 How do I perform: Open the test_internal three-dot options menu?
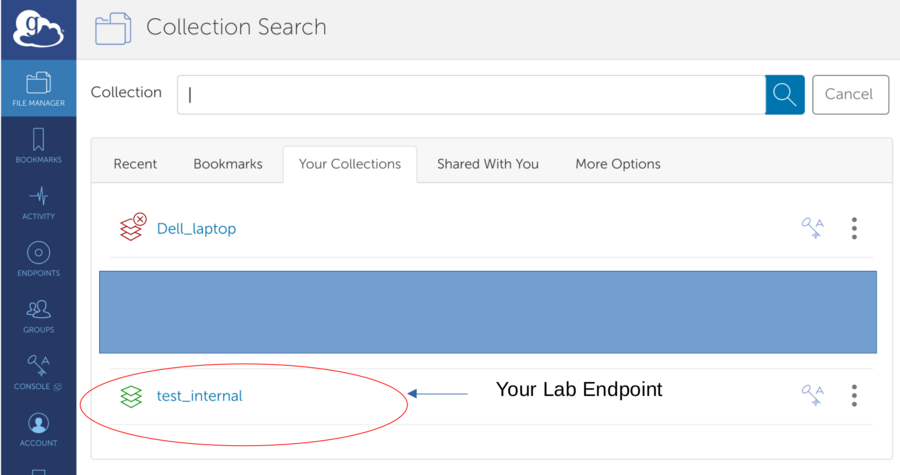[854, 395]
